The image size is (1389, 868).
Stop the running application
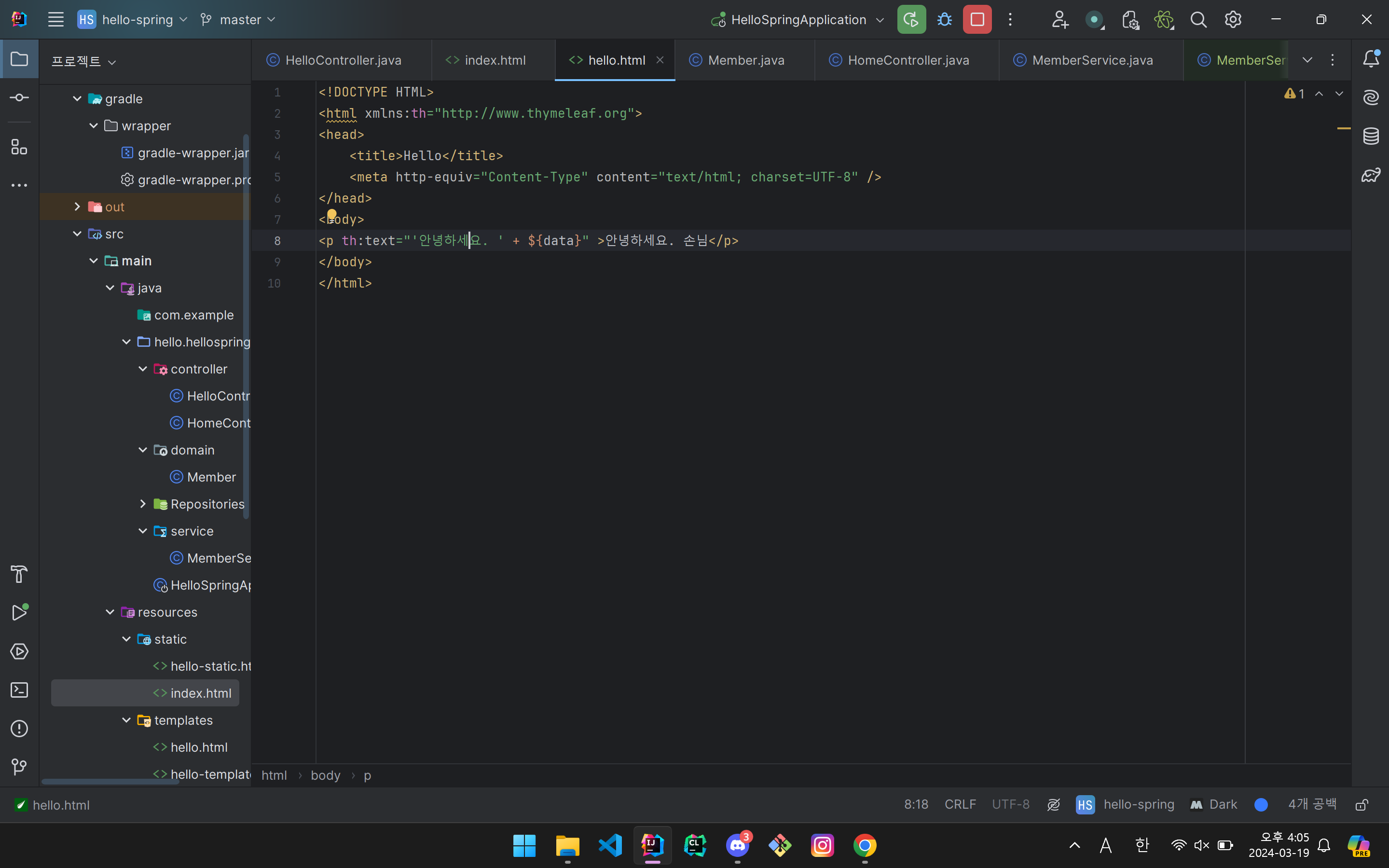977,19
